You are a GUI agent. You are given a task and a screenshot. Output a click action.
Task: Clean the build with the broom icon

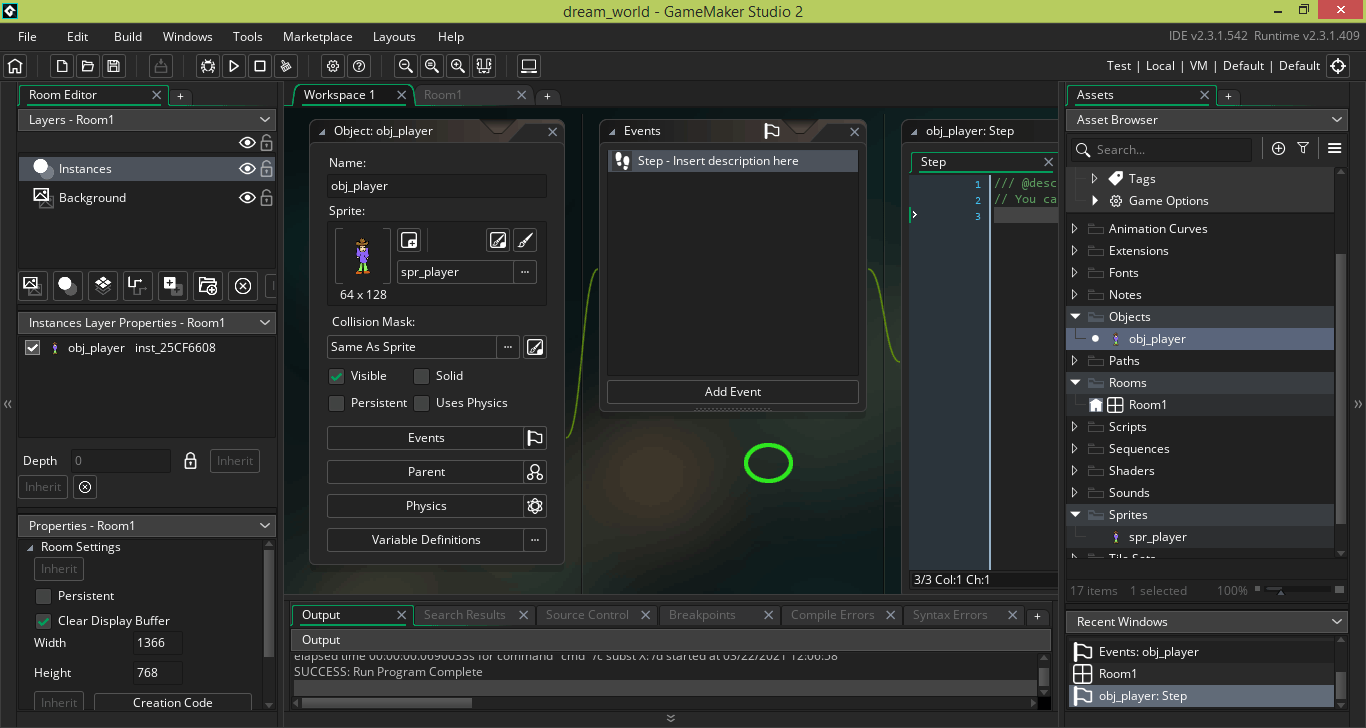(x=286, y=66)
